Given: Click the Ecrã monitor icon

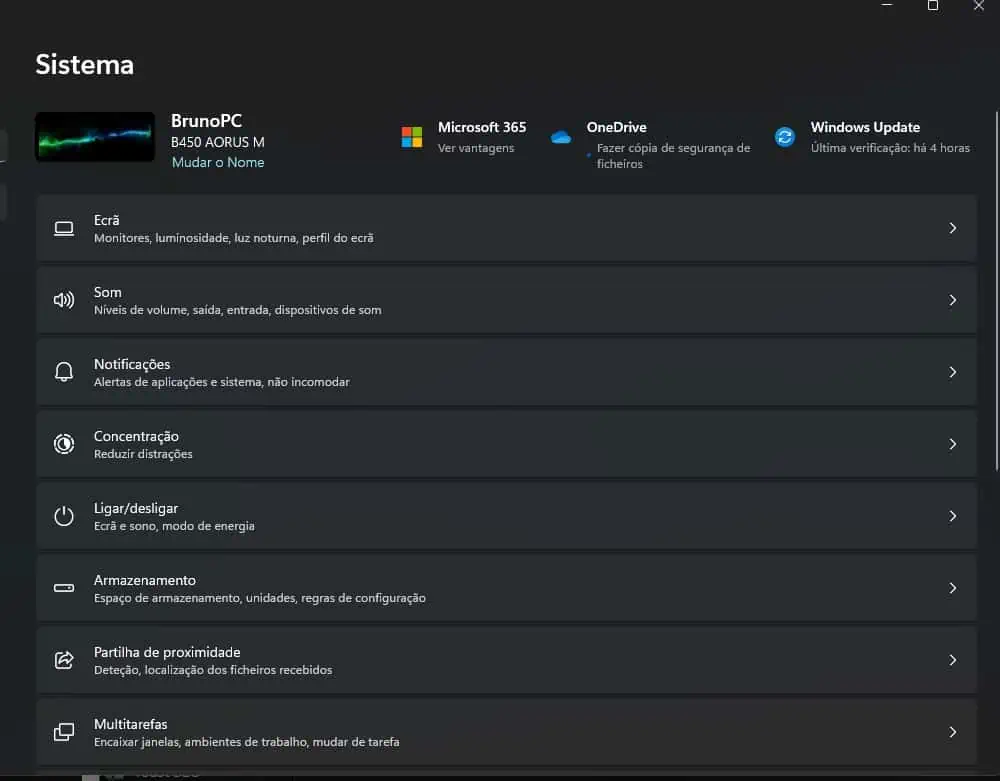Looking at the screenshot, I should pyautogui.click(x=64, y=228).
